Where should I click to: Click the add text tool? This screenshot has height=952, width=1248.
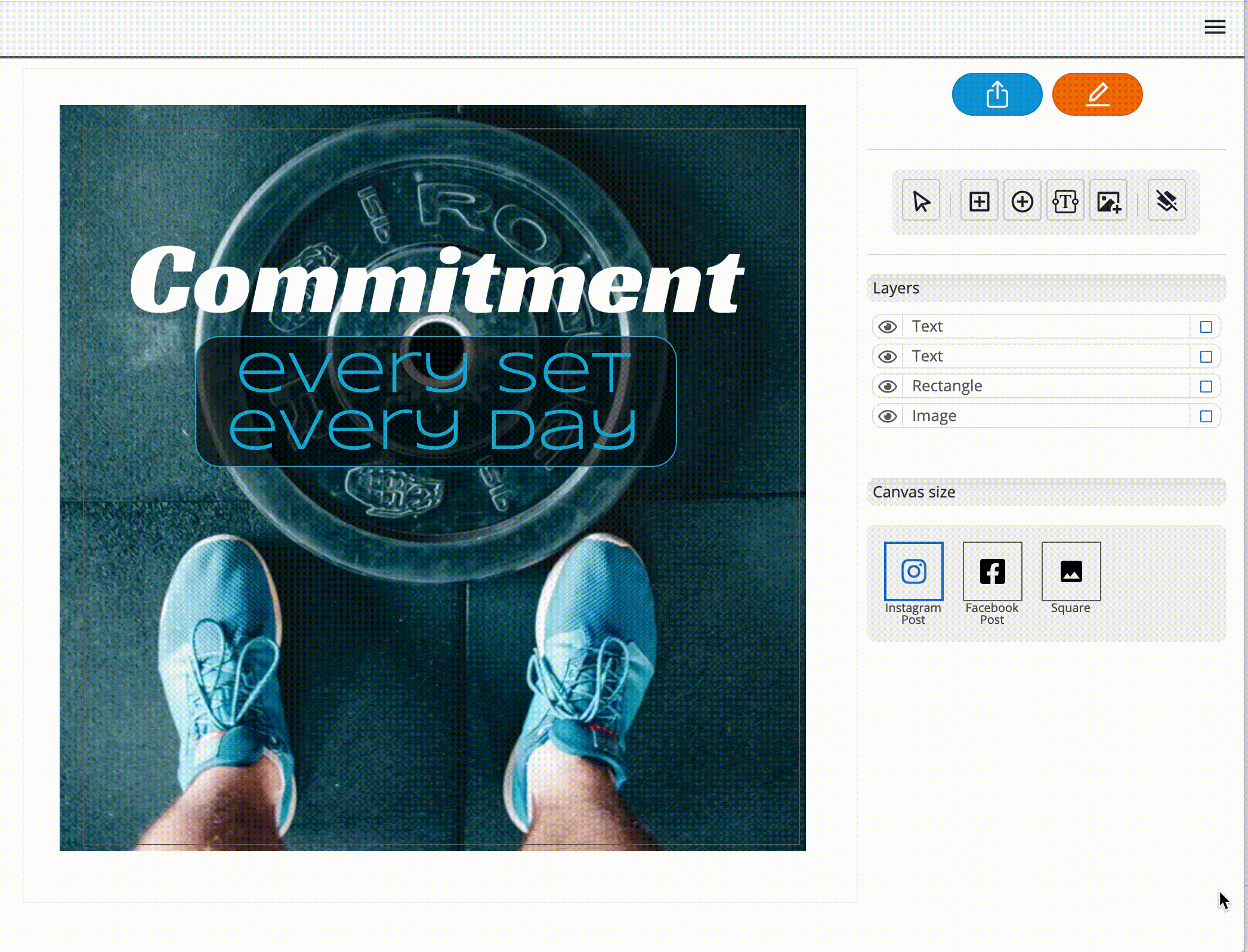point(1065,201)
